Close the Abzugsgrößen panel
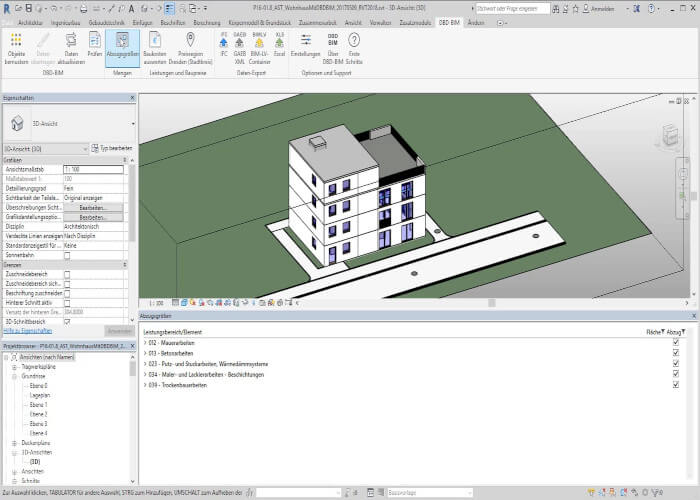This screenshot has width=700, height=500. (694, 316)
